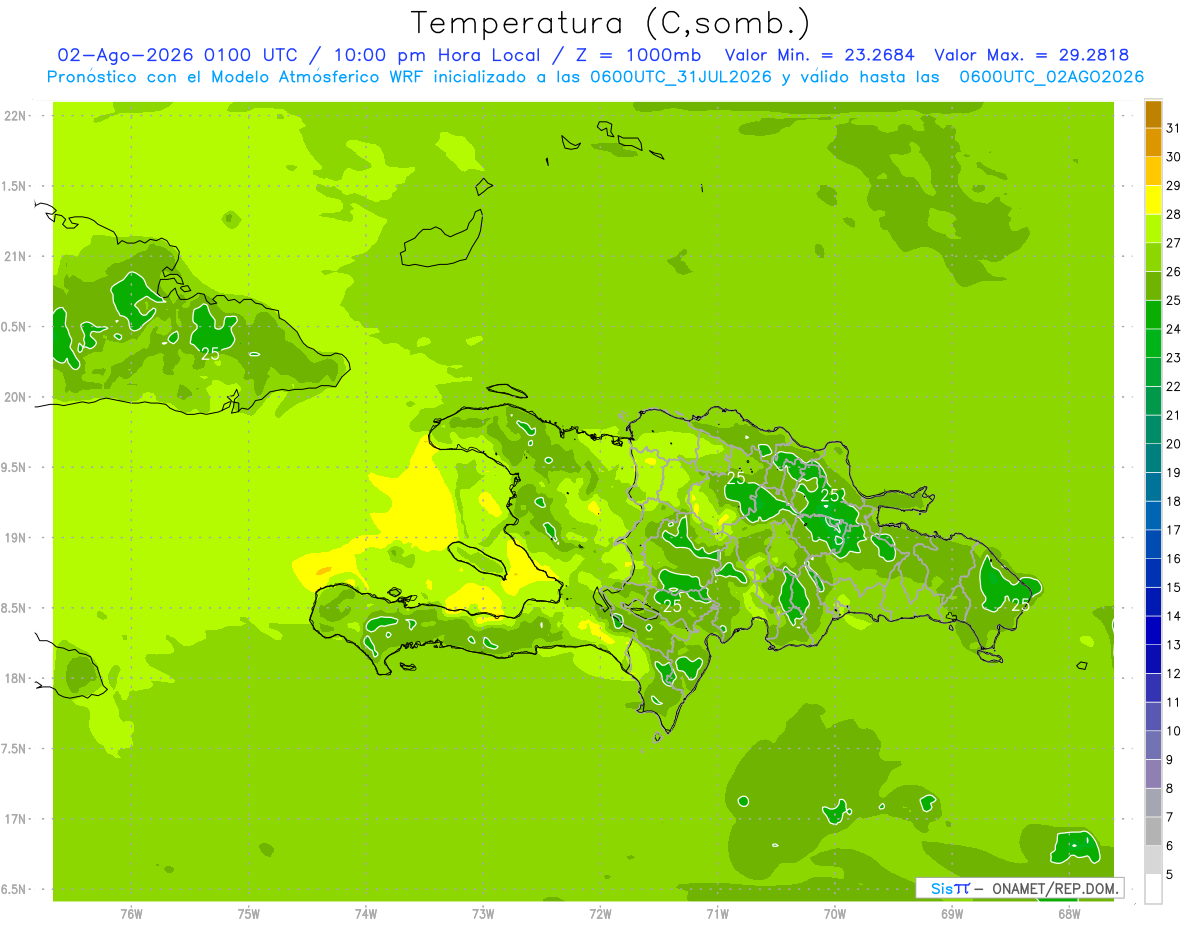Click the '21N' latitude label
Viewport: 1200px width, 927px height.
[14, 257]
